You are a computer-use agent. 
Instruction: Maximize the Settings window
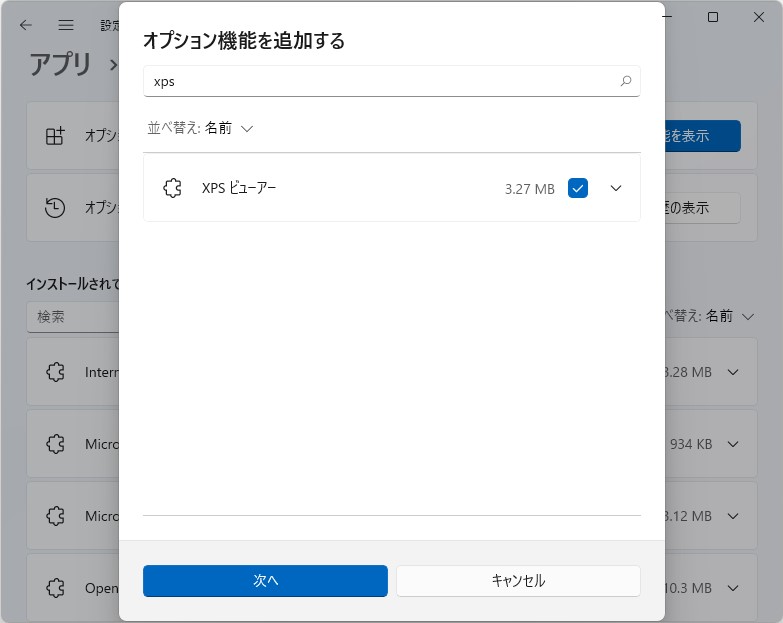713,17
